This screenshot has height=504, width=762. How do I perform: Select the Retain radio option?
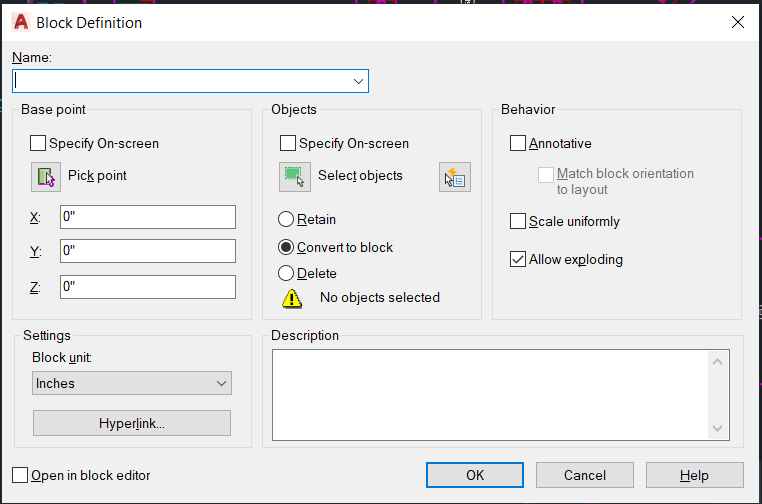coord(286,219)
